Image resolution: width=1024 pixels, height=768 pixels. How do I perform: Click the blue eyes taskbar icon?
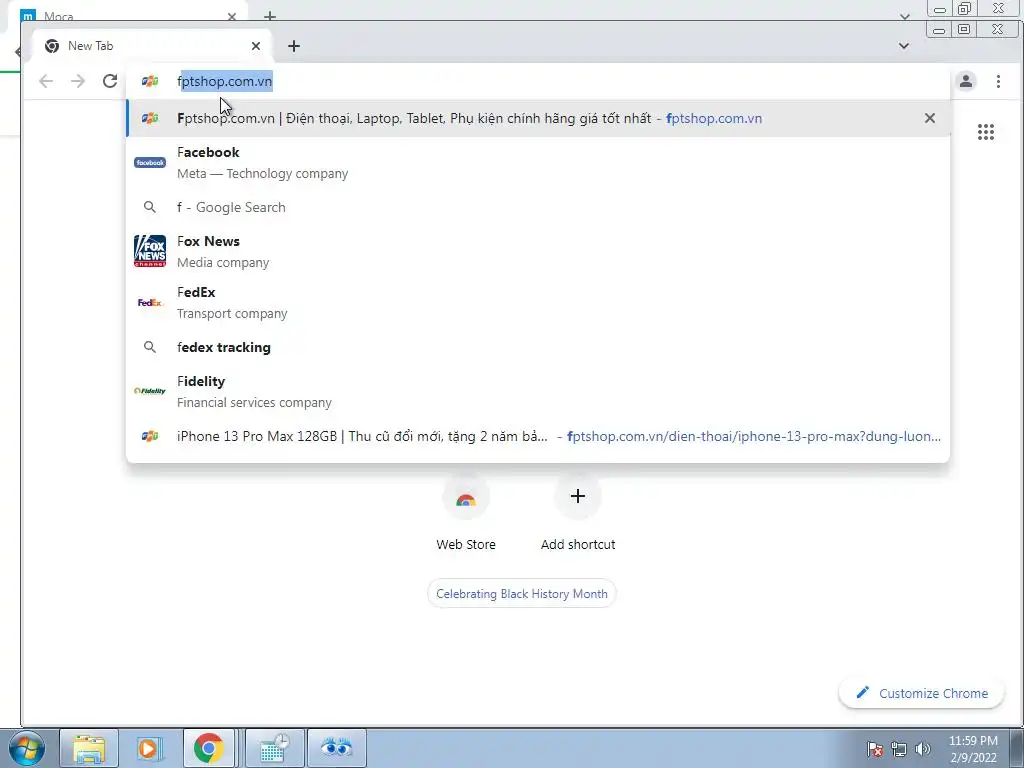[336, 748]
